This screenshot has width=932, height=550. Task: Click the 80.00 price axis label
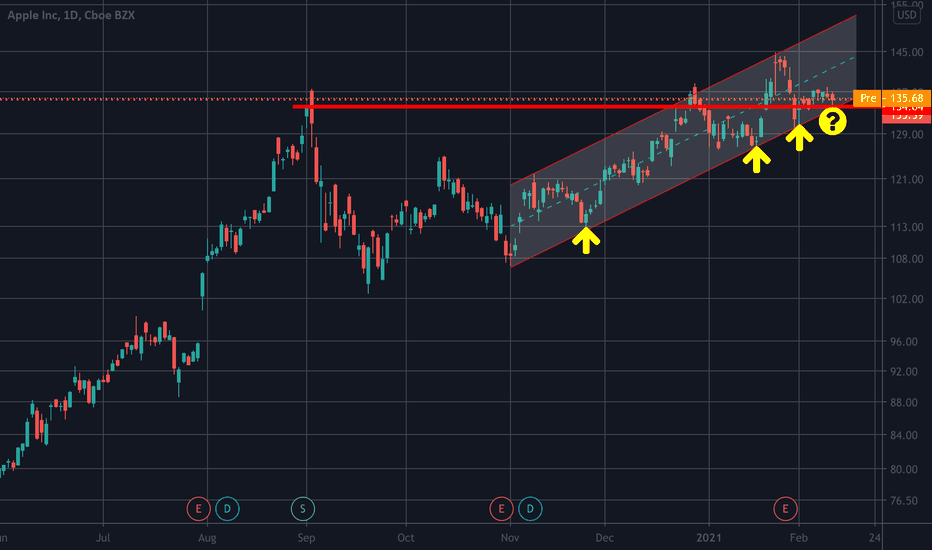click(x=906, y=469)
